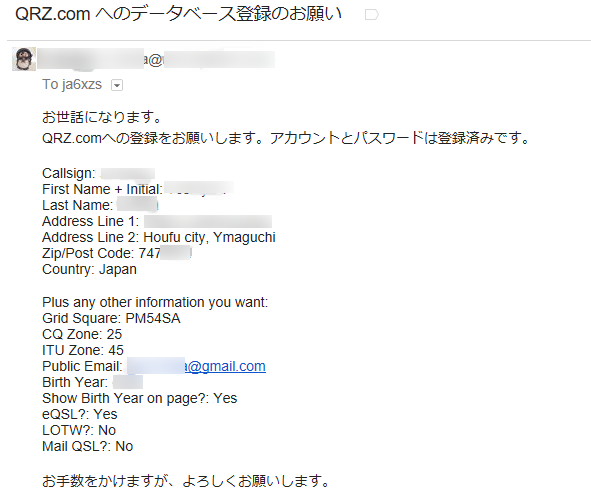Click the 'Country: Japan' line

tap(89, 269)
